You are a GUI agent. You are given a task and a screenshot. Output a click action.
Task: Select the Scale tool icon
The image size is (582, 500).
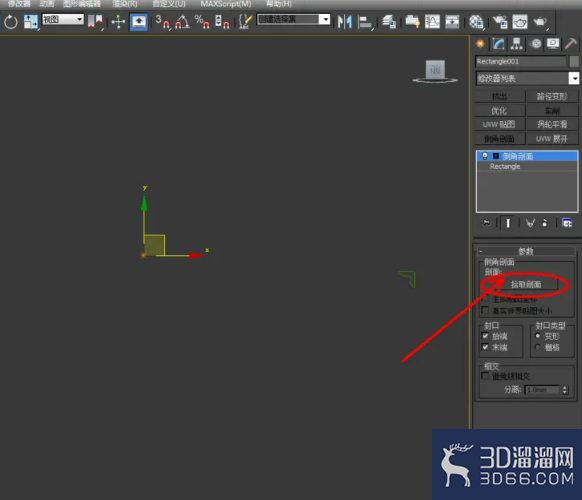pos(30,22)
